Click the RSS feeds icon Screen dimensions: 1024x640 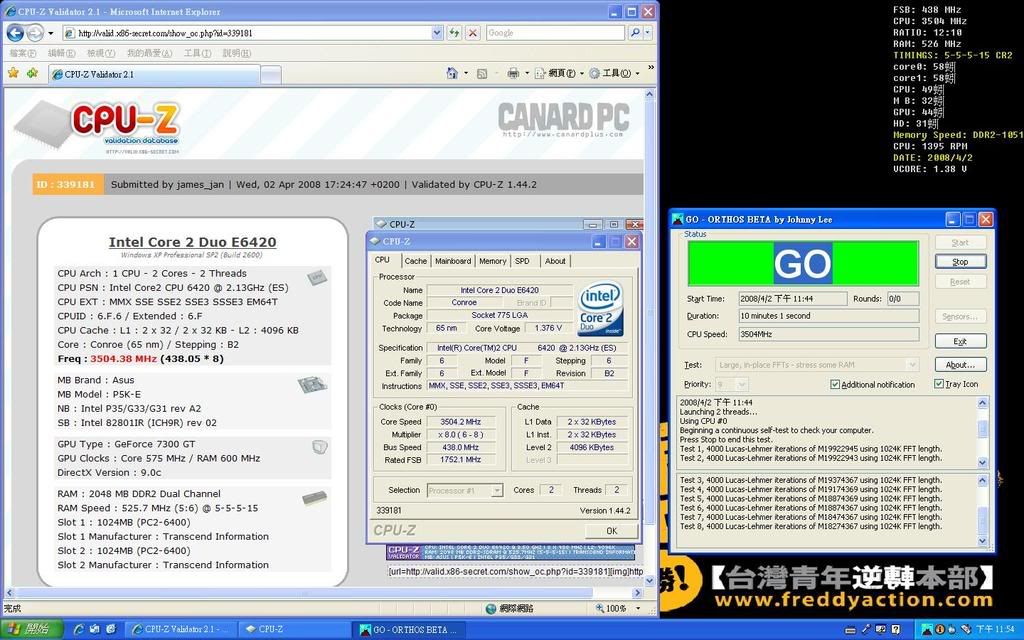[x=482, y=74]
